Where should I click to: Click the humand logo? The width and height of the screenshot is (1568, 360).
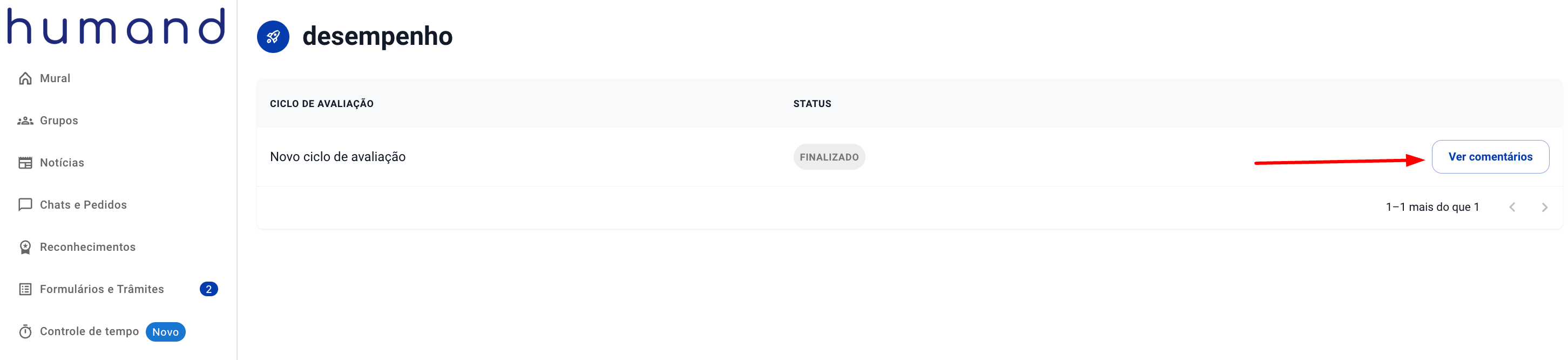click(116, 27)
